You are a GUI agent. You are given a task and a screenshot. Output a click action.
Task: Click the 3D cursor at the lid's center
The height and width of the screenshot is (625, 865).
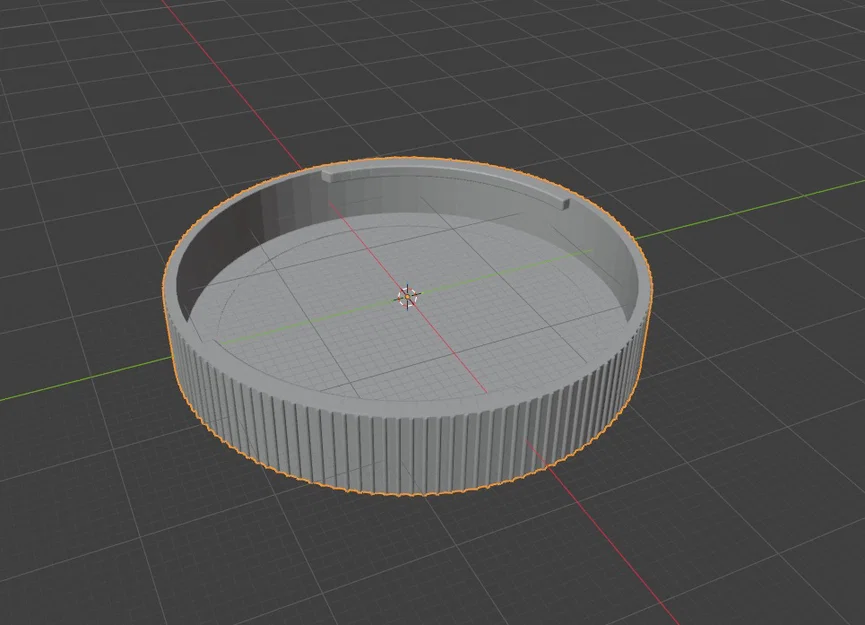pyautogui.click(x=407, y=297)
